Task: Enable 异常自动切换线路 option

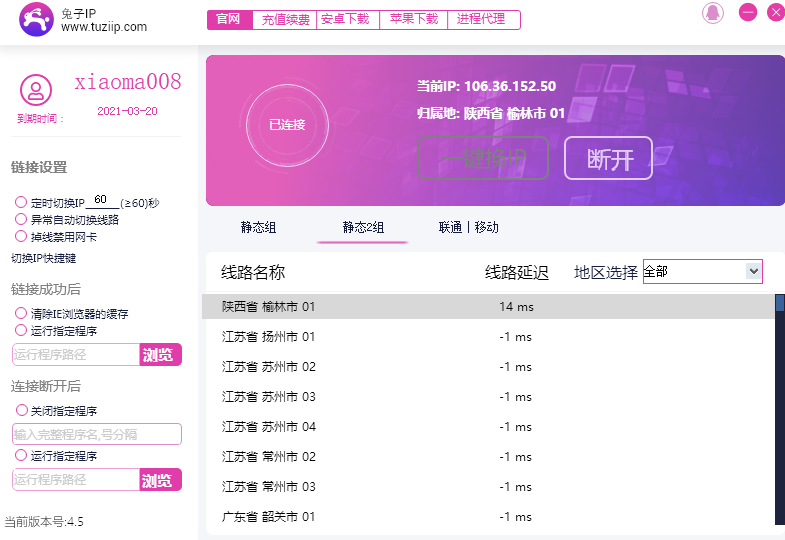Action: coord(21,219)
